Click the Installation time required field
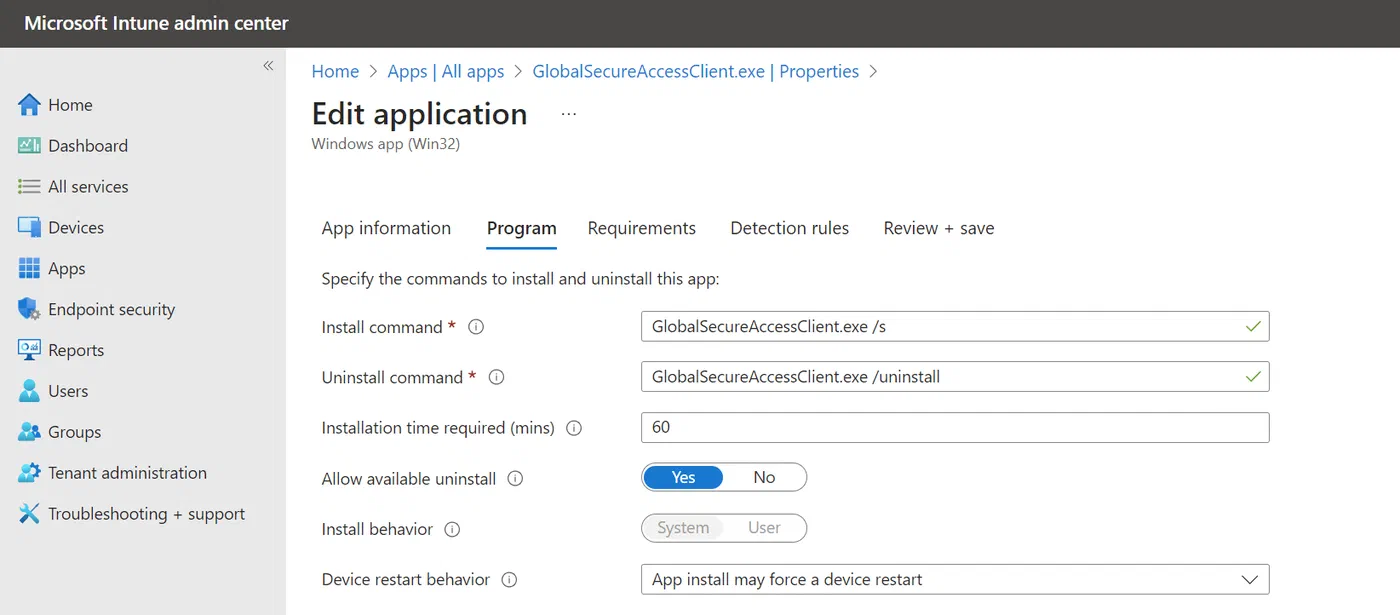The width and height of the screenshot is (1400, 615). coord(955,427)
